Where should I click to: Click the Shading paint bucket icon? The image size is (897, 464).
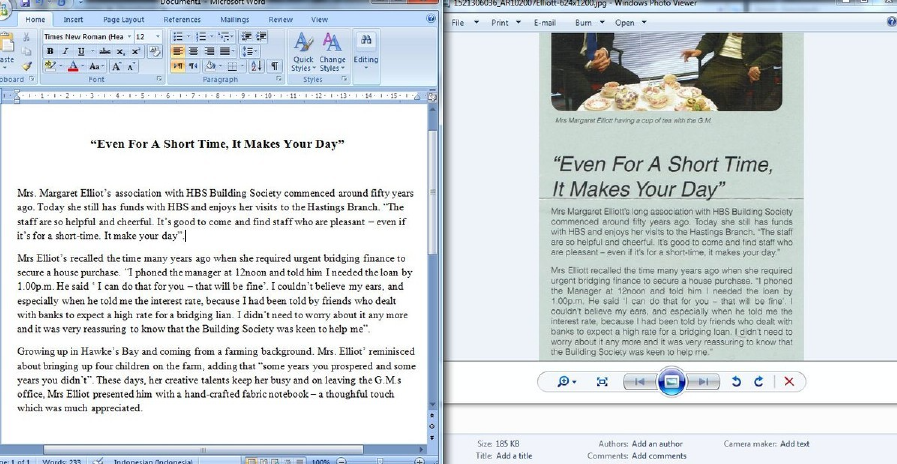tap(211, 66)
